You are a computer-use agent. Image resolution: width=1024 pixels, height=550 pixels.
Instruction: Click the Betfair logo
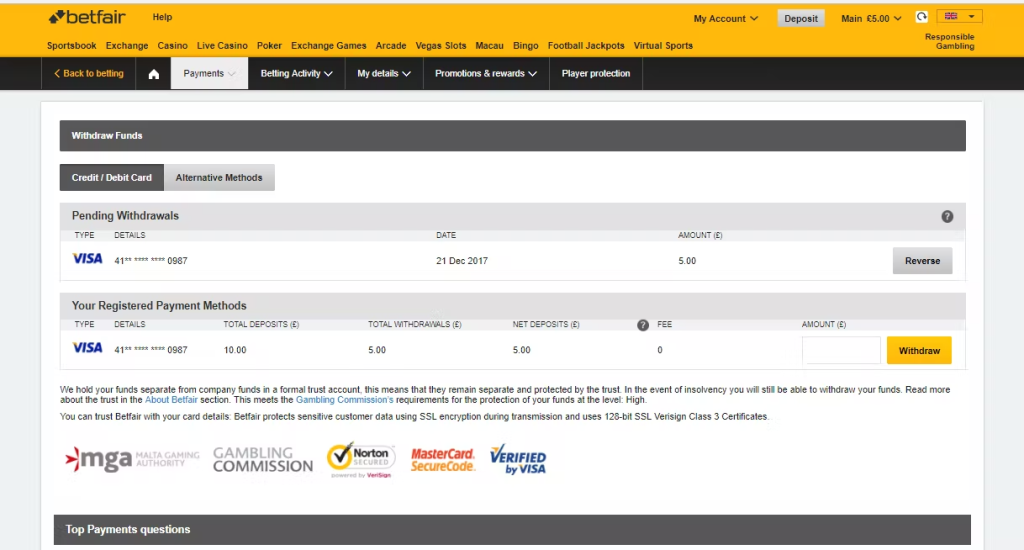point(88,17)
